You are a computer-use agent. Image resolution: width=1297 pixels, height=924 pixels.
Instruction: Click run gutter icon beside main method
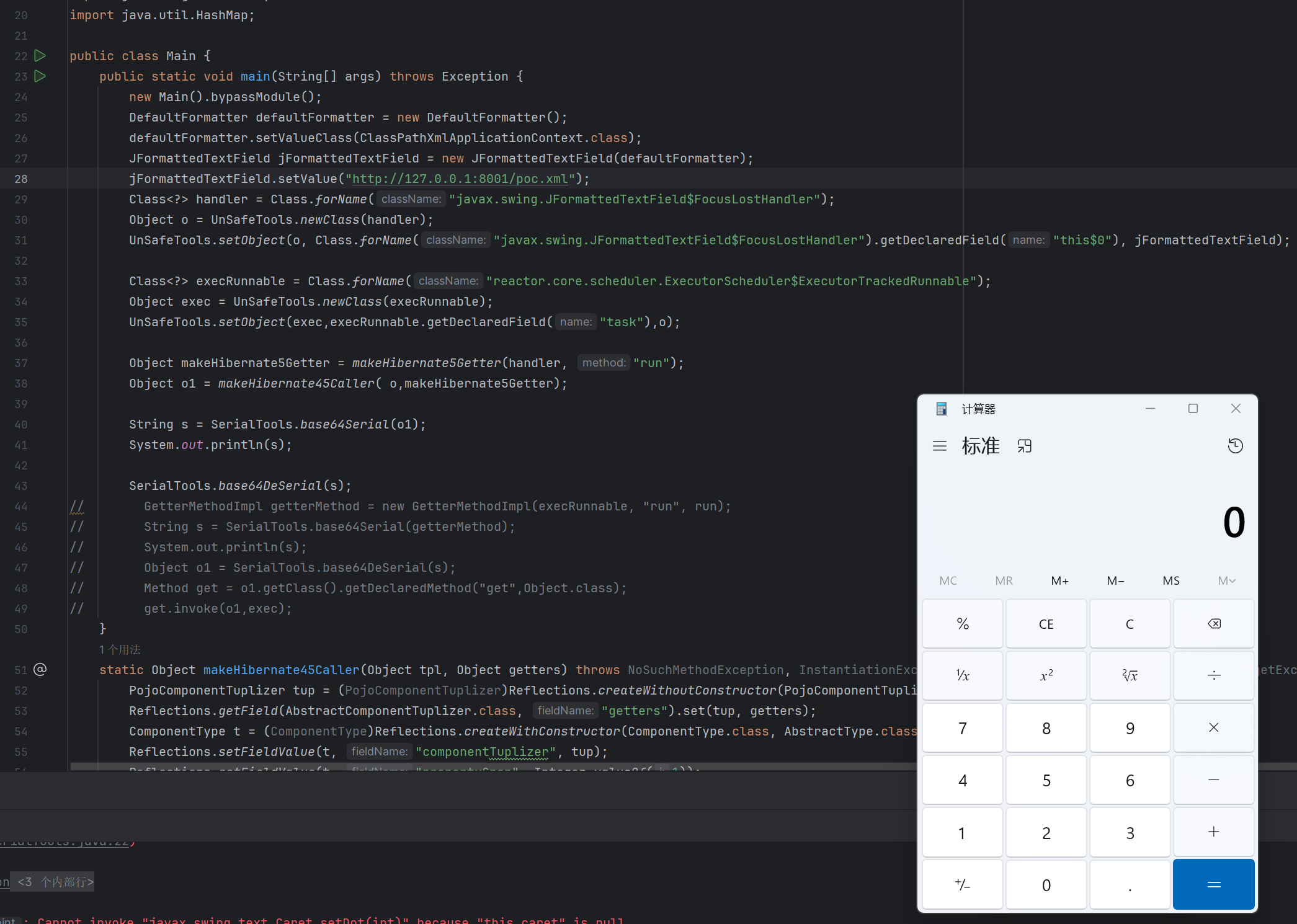(x=40, y=76)
